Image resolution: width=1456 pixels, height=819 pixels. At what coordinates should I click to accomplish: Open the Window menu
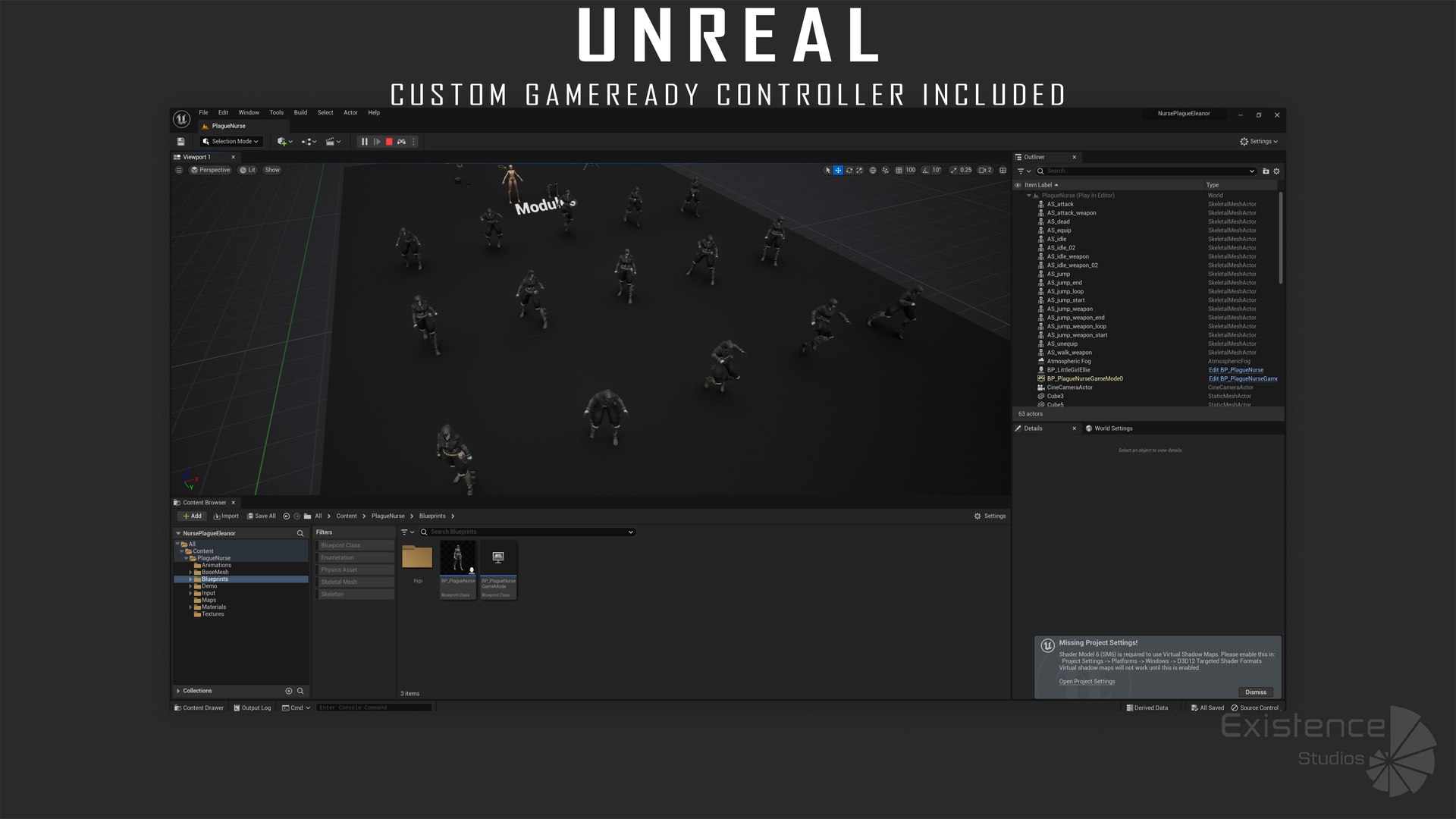coord(249,113)
